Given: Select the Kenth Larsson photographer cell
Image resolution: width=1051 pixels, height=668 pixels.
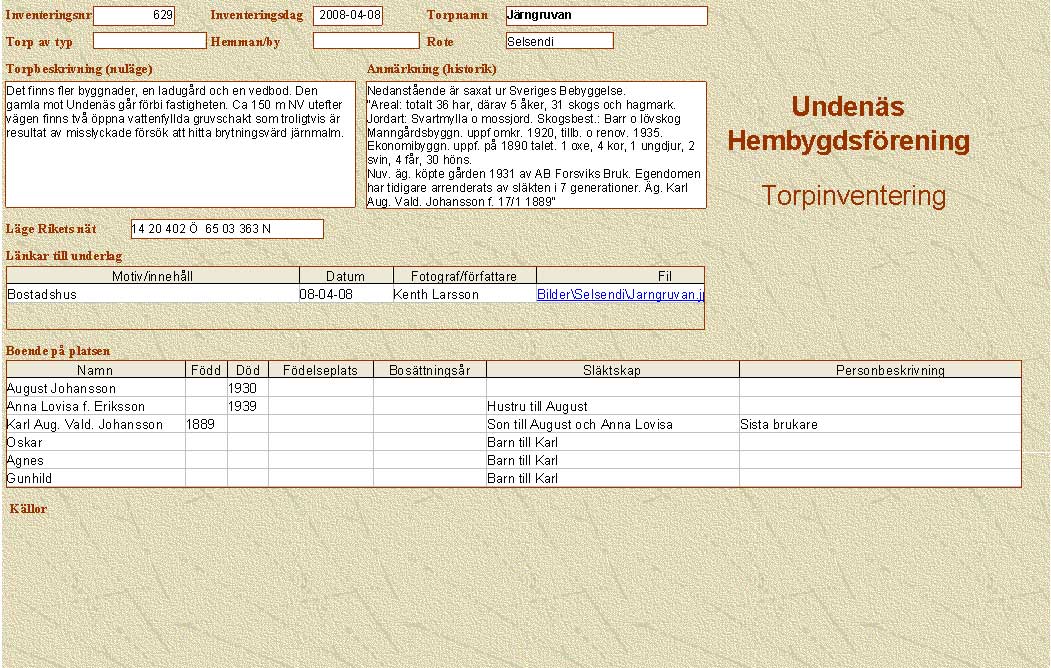Looking at the screenshot, I should pos(436,295).
